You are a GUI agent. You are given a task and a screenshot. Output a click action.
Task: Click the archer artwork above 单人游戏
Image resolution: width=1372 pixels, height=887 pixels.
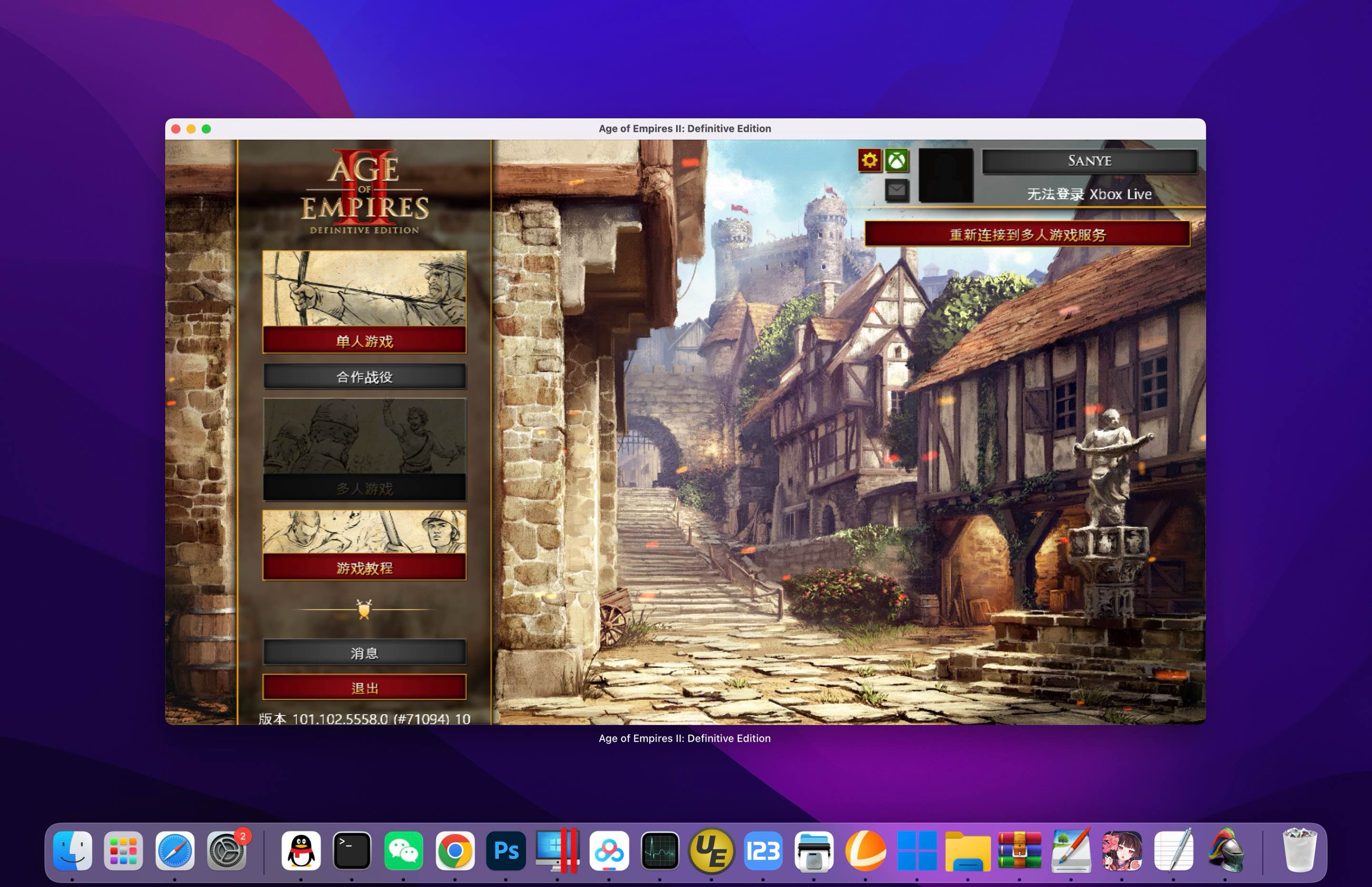364,289
